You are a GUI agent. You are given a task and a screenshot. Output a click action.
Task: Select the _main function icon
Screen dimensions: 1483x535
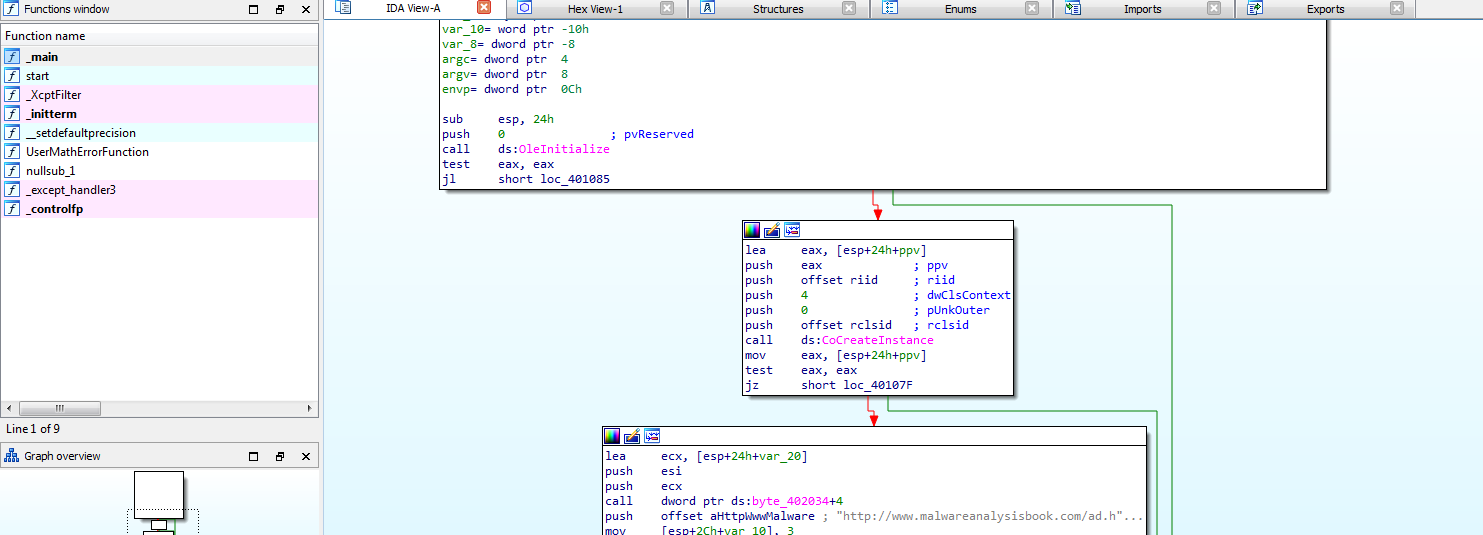(x=12, y=57)
